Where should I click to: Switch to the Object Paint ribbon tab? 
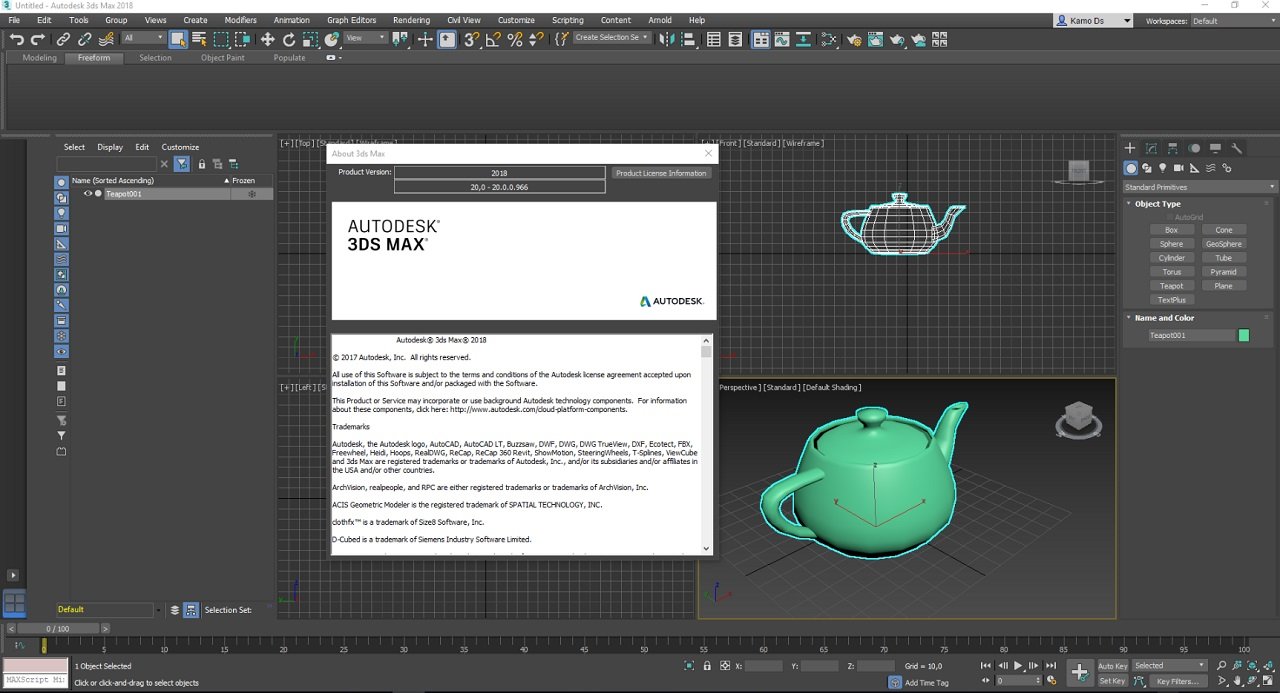(x=222, y=58)
